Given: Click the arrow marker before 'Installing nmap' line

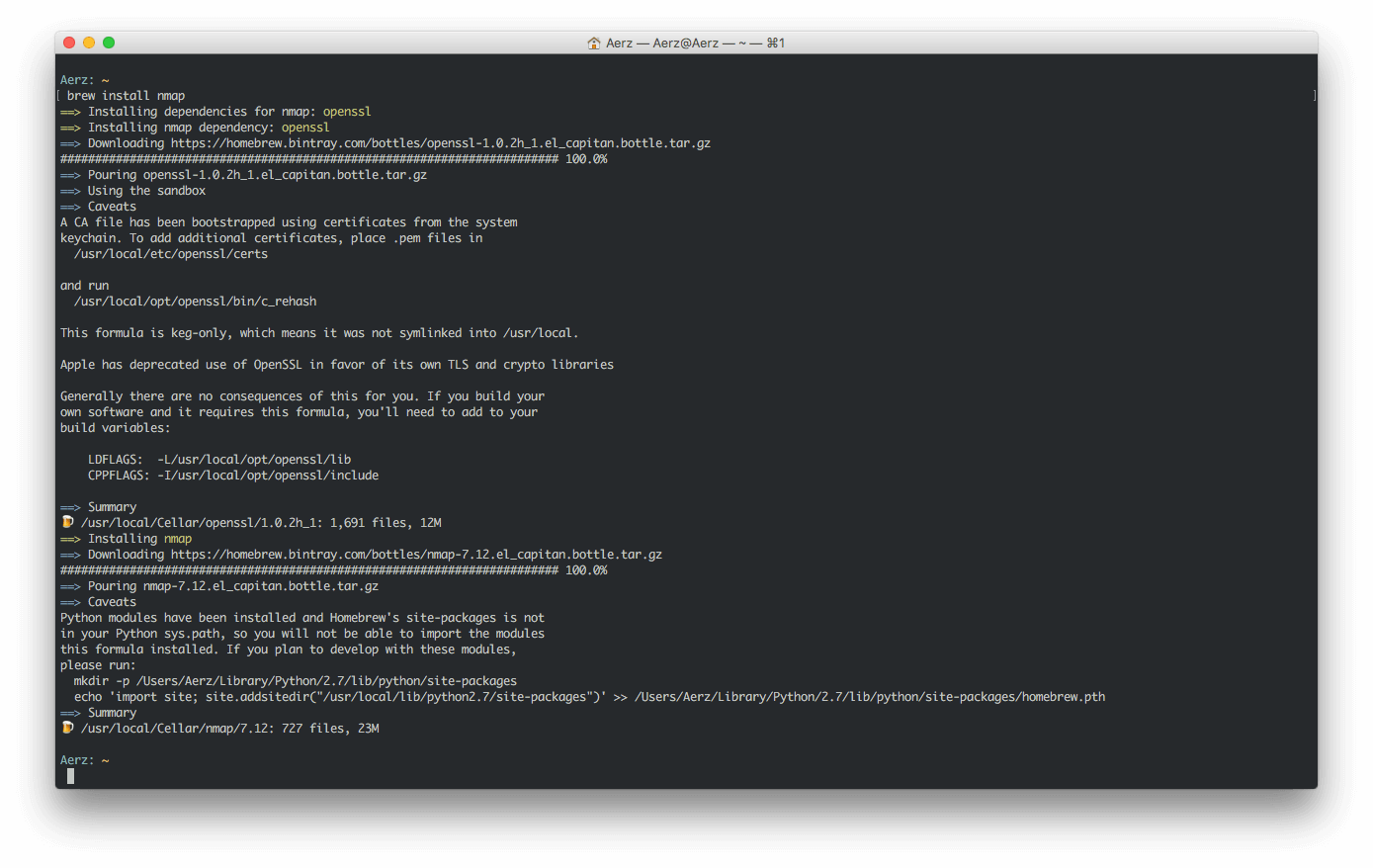Looking at the screenshot, I should (70, 539).
